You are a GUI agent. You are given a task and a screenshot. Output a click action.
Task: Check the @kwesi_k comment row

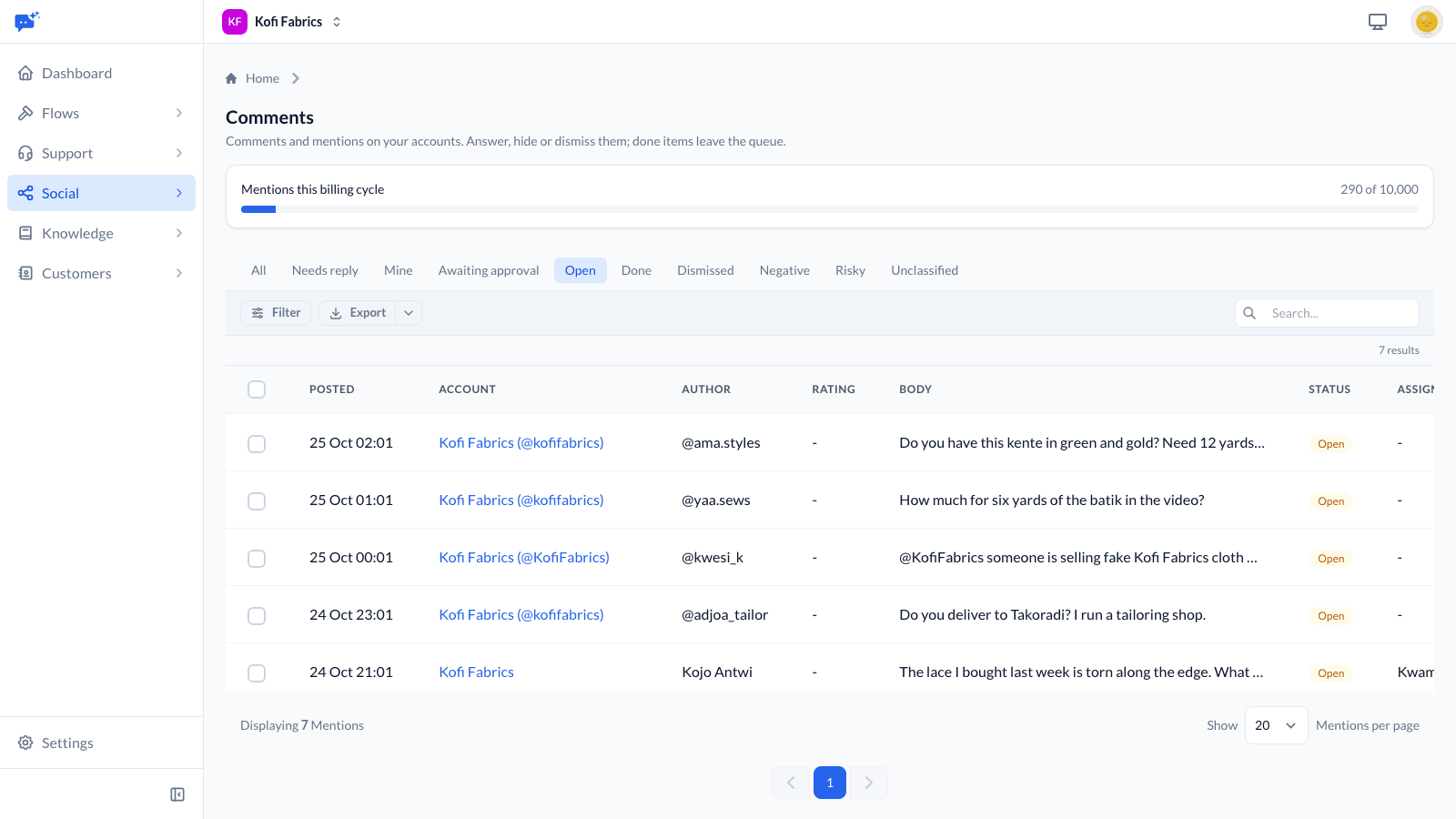click(x=257, y=559)
